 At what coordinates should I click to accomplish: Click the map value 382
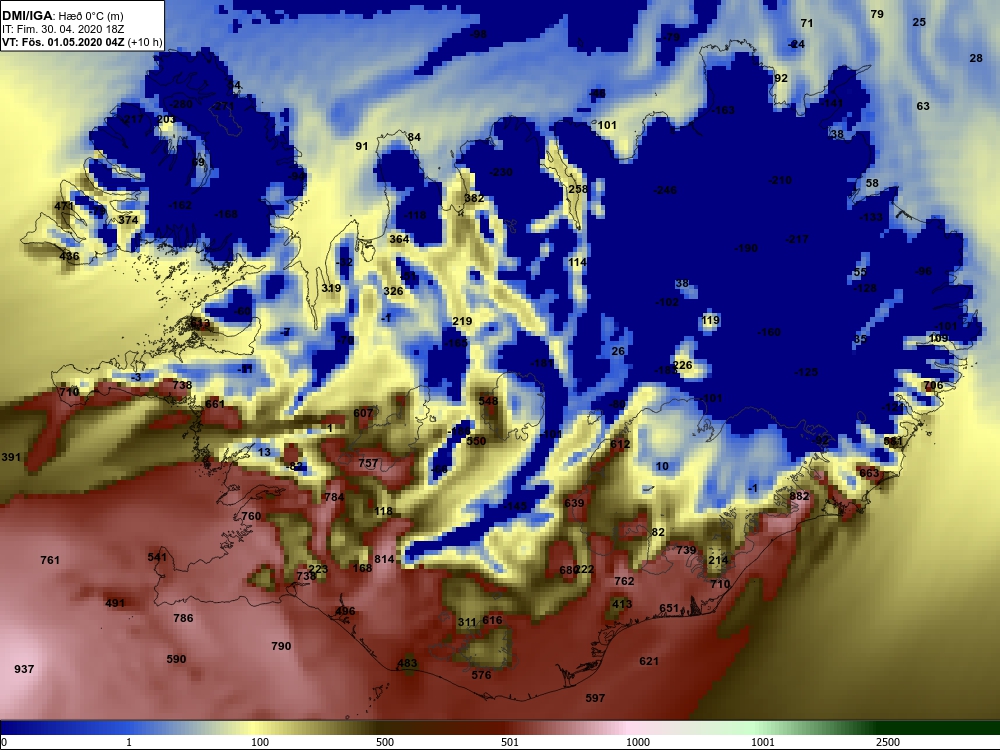pos(474,198)
